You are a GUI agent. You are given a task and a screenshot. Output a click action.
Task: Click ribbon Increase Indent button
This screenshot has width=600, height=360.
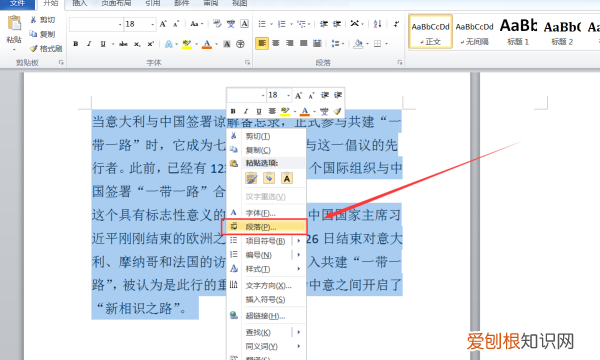(x=337, y=24)
